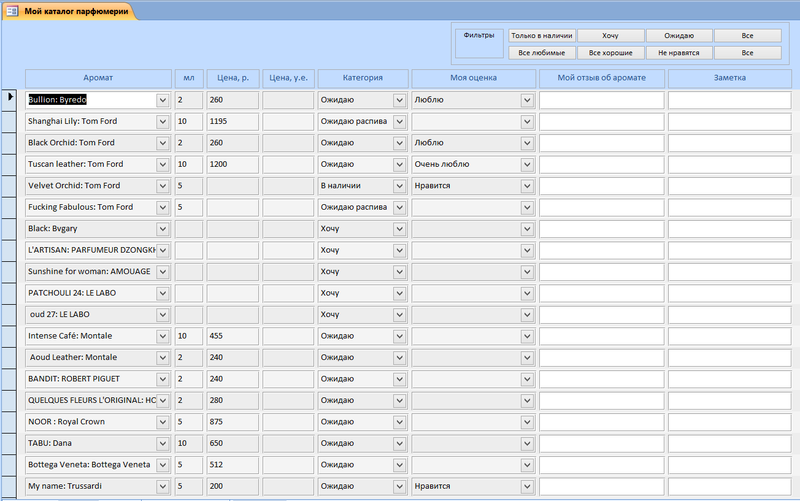
Task: Select the record selector for Shanghai Lily row
Action: [x=9, y=121]
